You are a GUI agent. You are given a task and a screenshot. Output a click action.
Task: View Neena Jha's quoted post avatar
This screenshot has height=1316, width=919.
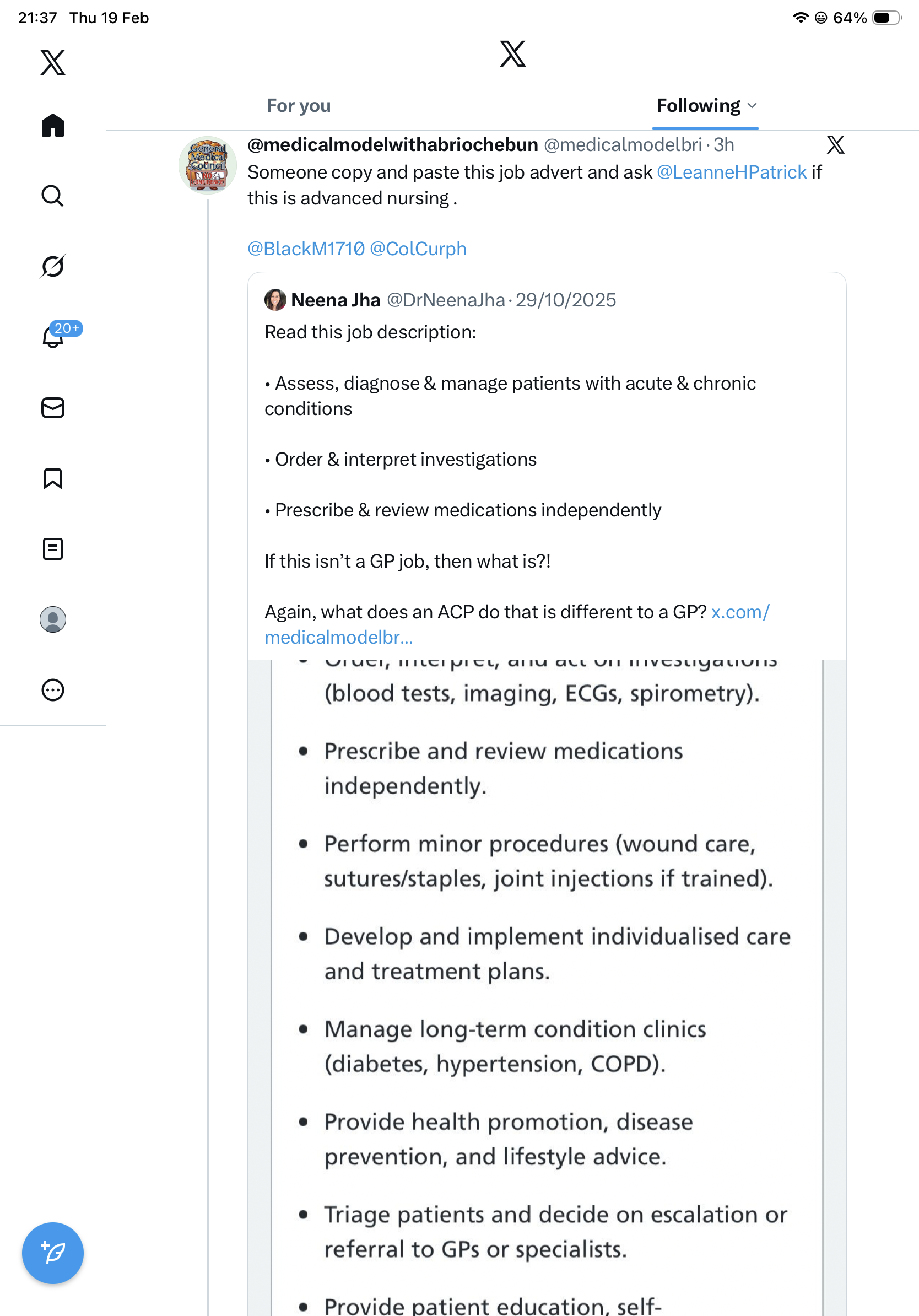point(275,300)
